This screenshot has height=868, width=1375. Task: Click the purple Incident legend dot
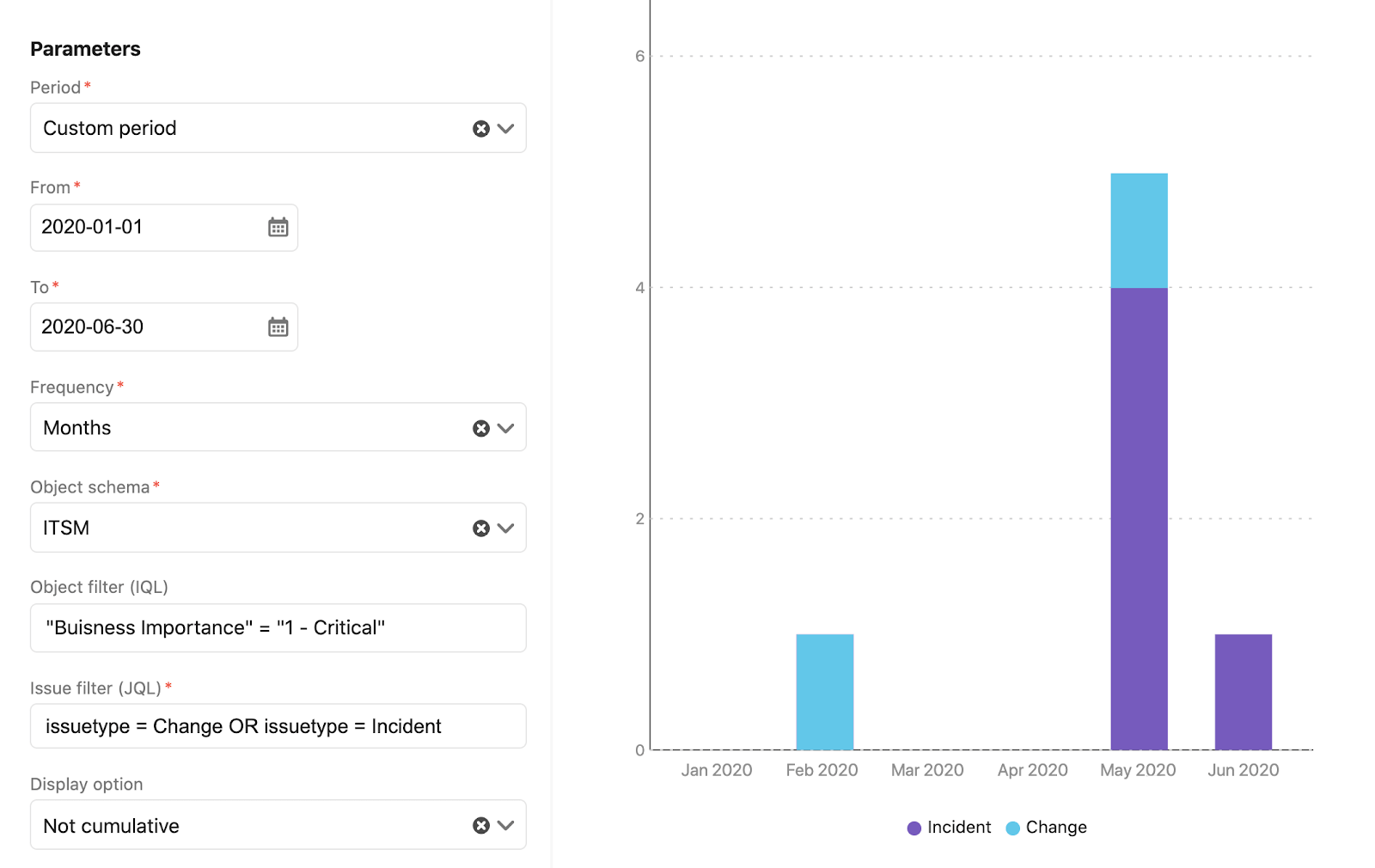tap(914, 828)
